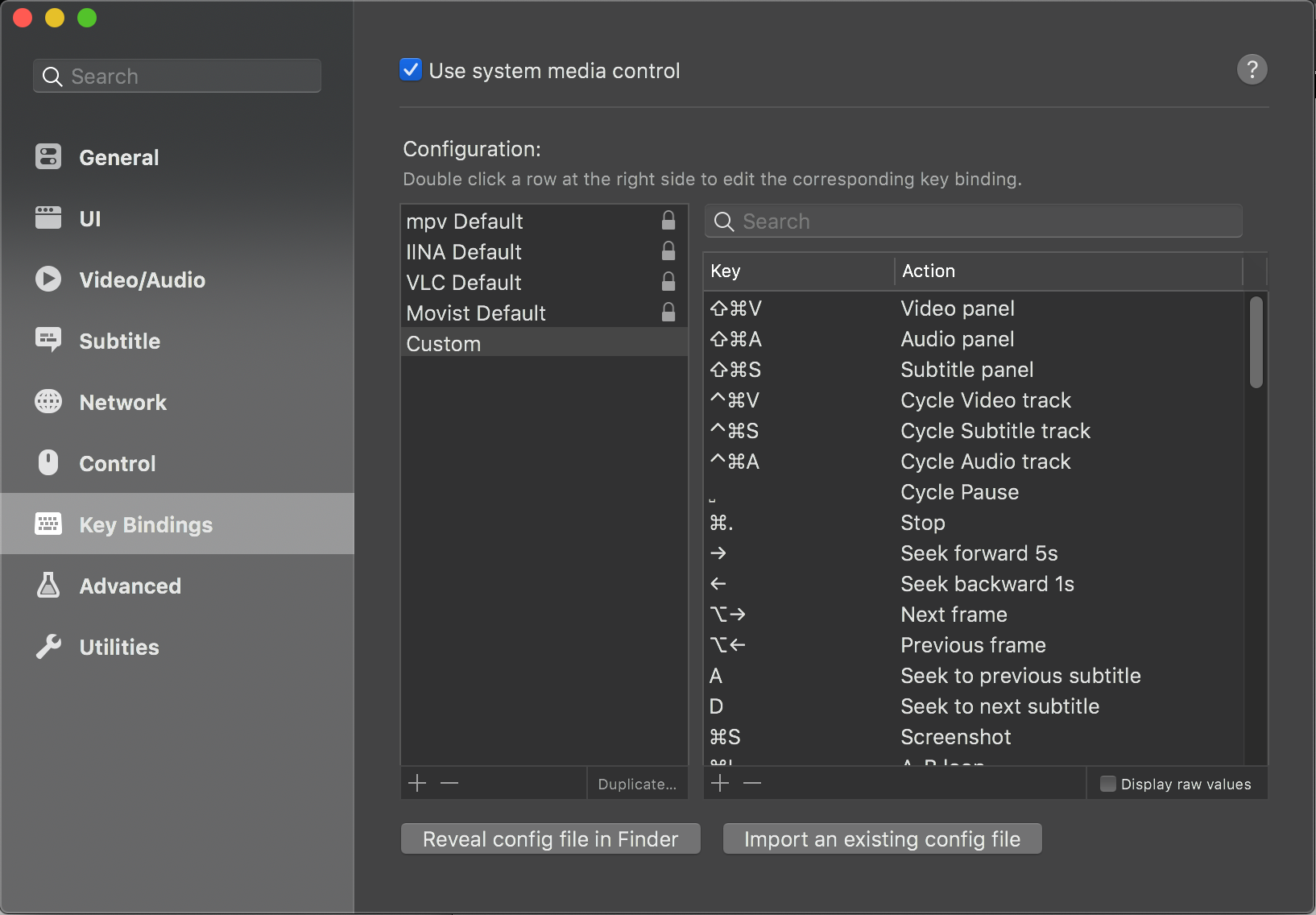The image size is (1316, 915).
Task: Click the help question mark button
Action: [x=1252, y=70]
